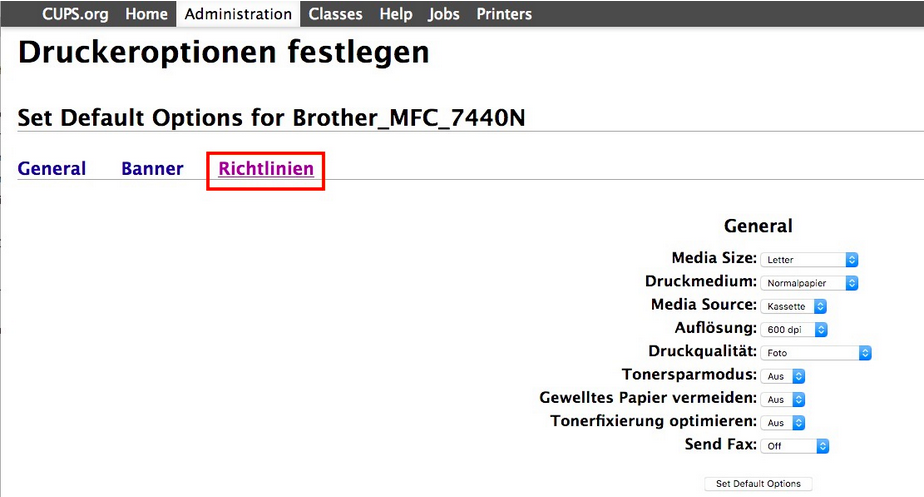The width and height of the screenshot is (924, 497).
Task: Open the Tonerfixierung optimieren dropdown
Action: 783,422
